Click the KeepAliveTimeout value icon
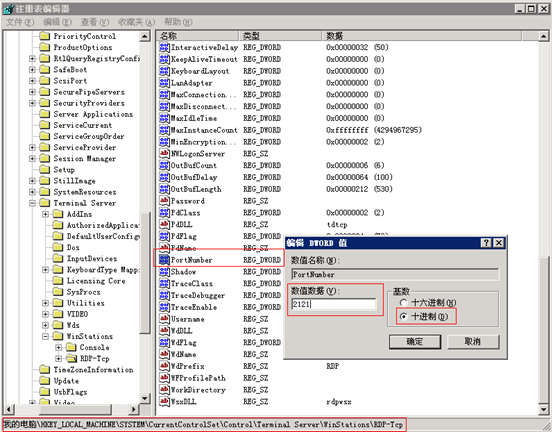The image size is (552, 432). pos(164,59)
